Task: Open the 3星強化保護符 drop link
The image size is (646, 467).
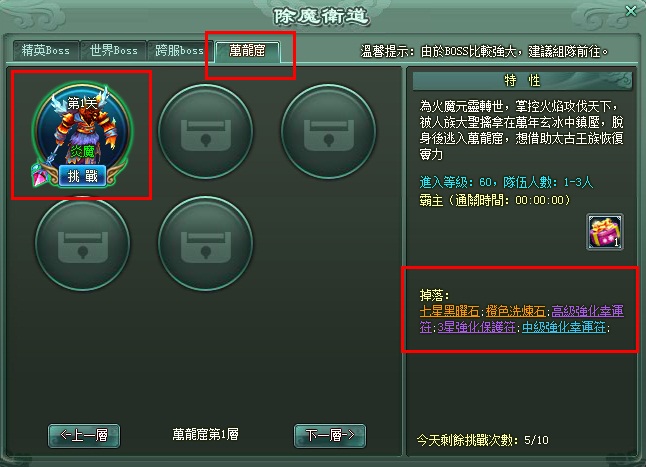Action: [477, 327]
